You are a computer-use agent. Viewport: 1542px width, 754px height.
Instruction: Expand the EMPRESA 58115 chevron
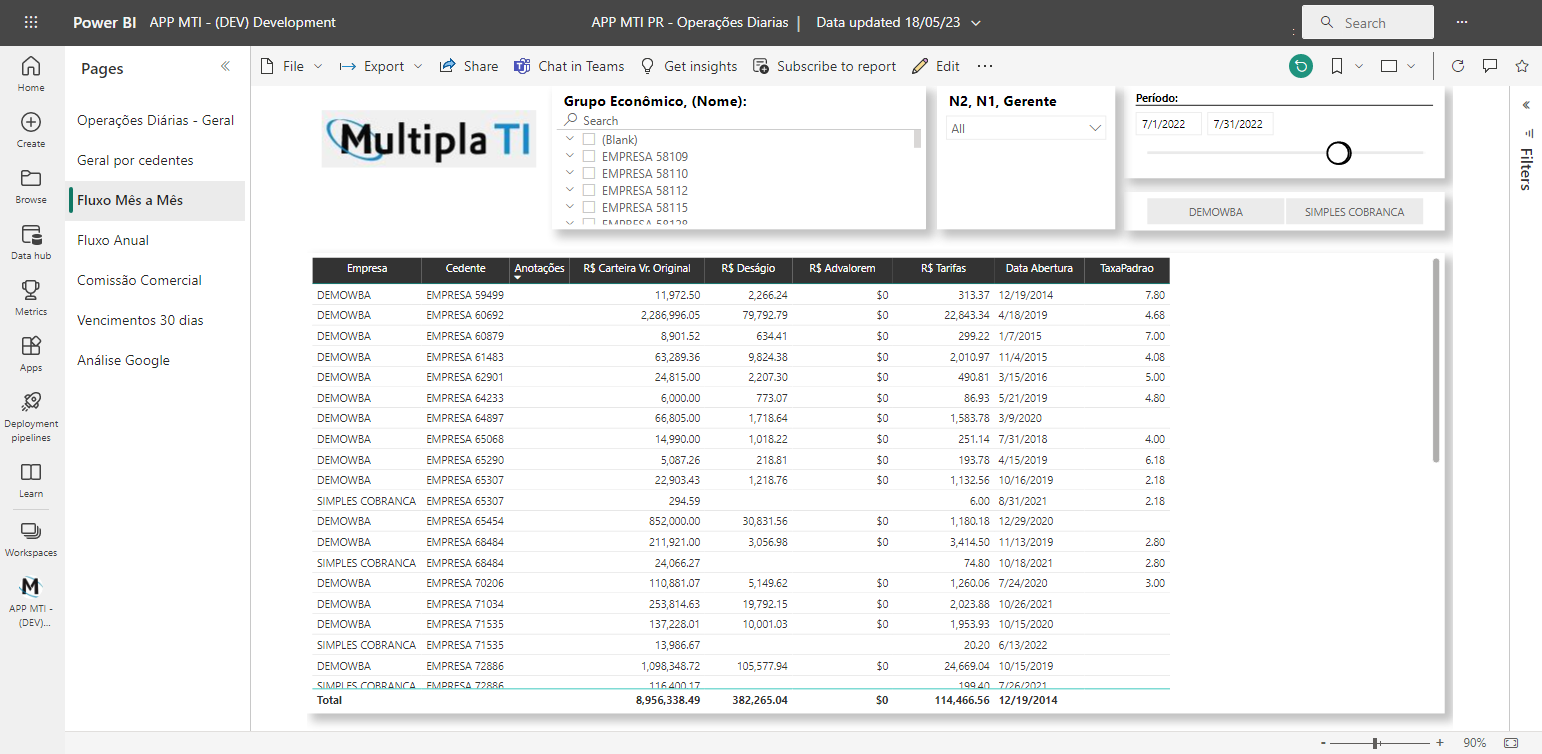pos(570,208)
